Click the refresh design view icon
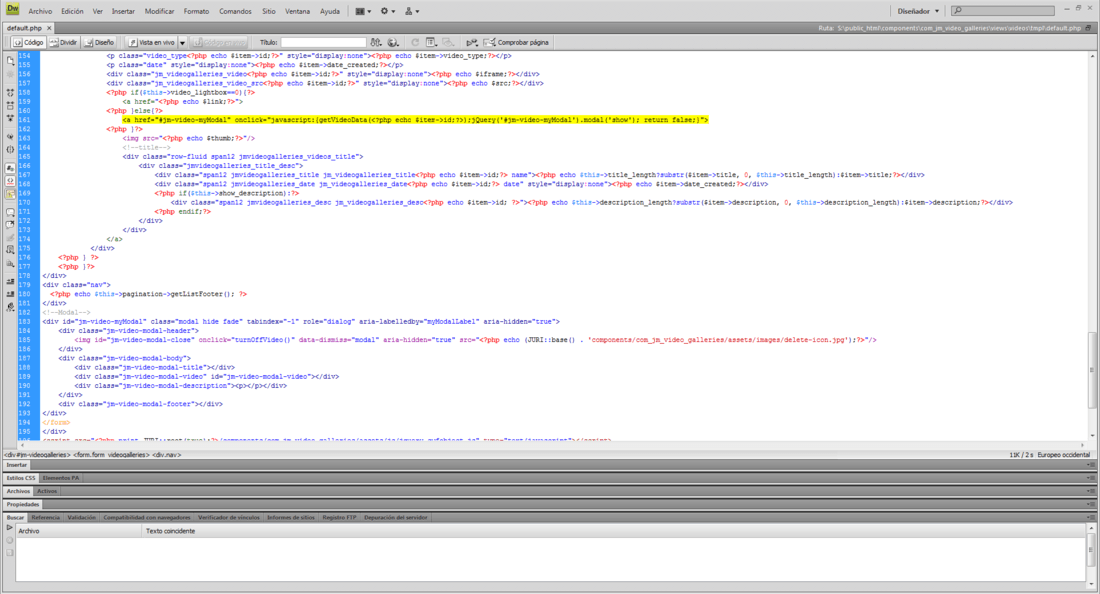This screenshot has height=594, width=1100. tap(415, 42)
